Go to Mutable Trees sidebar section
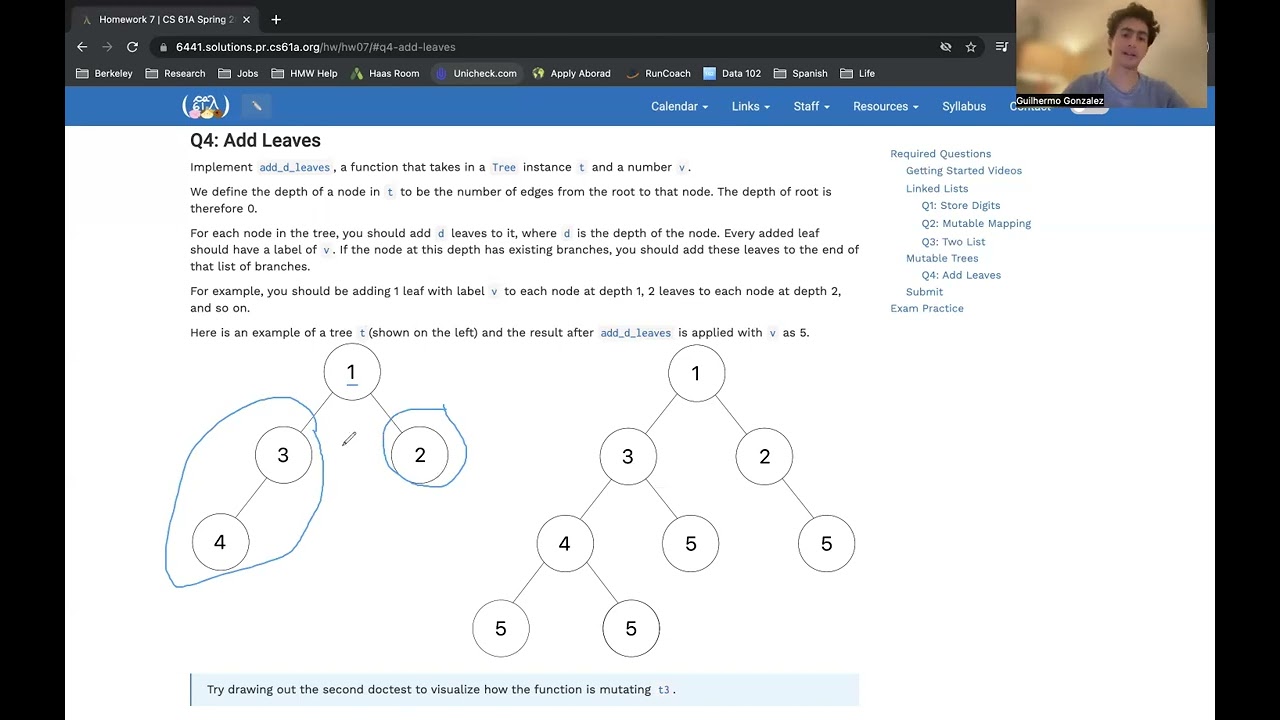This screenshot has height=720, width=1280. 942,258
